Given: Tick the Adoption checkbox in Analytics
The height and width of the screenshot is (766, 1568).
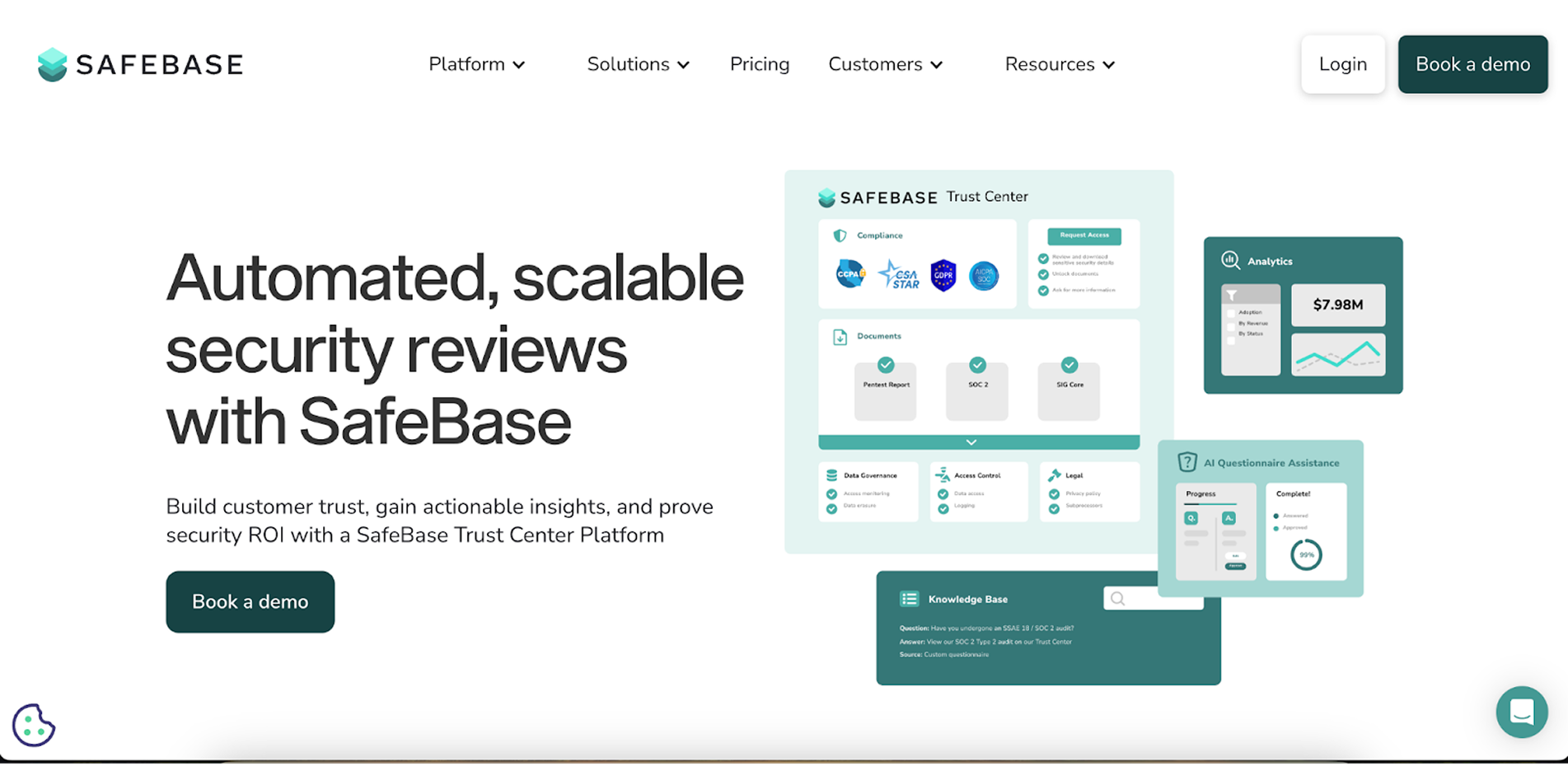Looking at the screenshot, I should pos(1232,313).
